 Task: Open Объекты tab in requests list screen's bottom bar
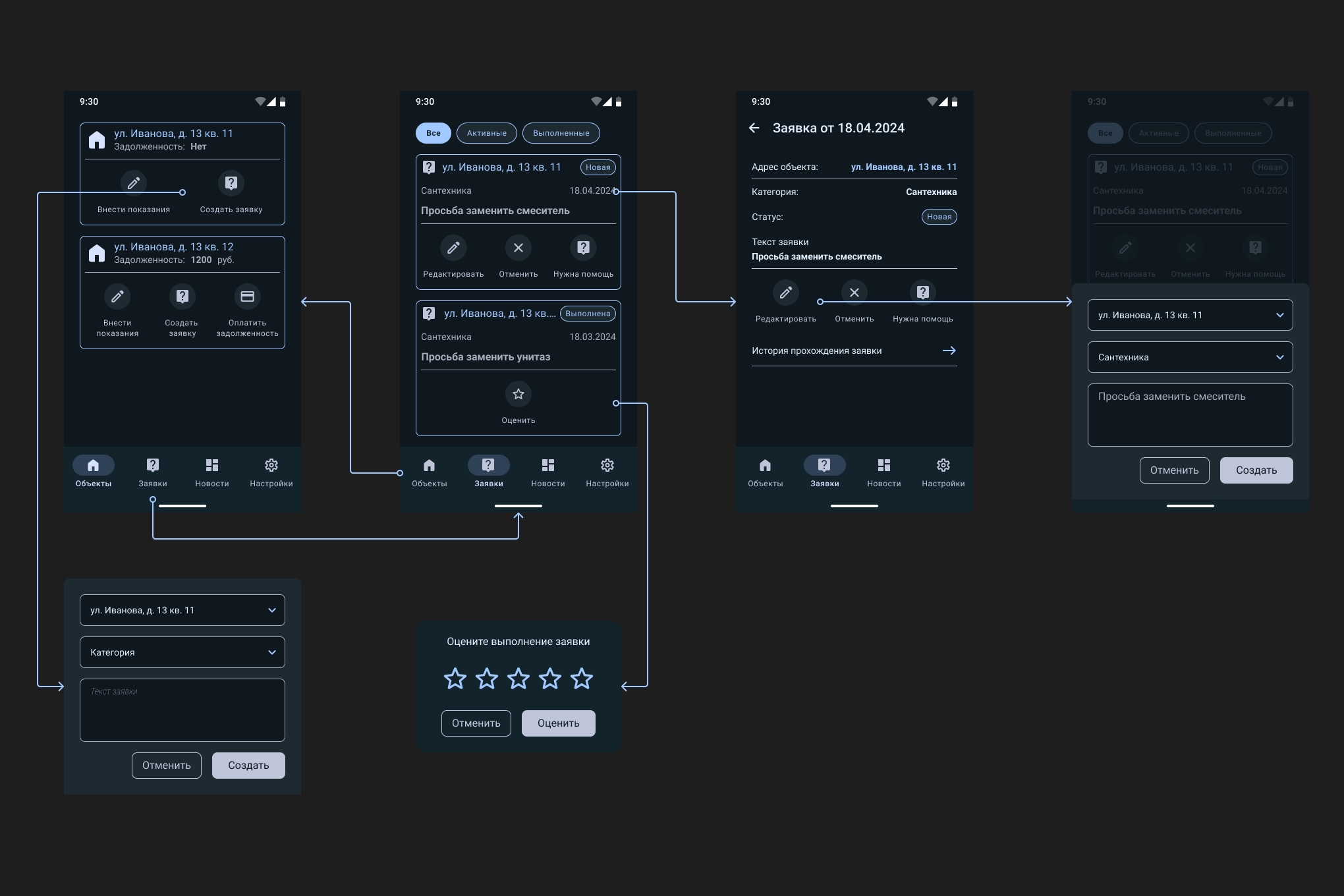coord(430,472)
